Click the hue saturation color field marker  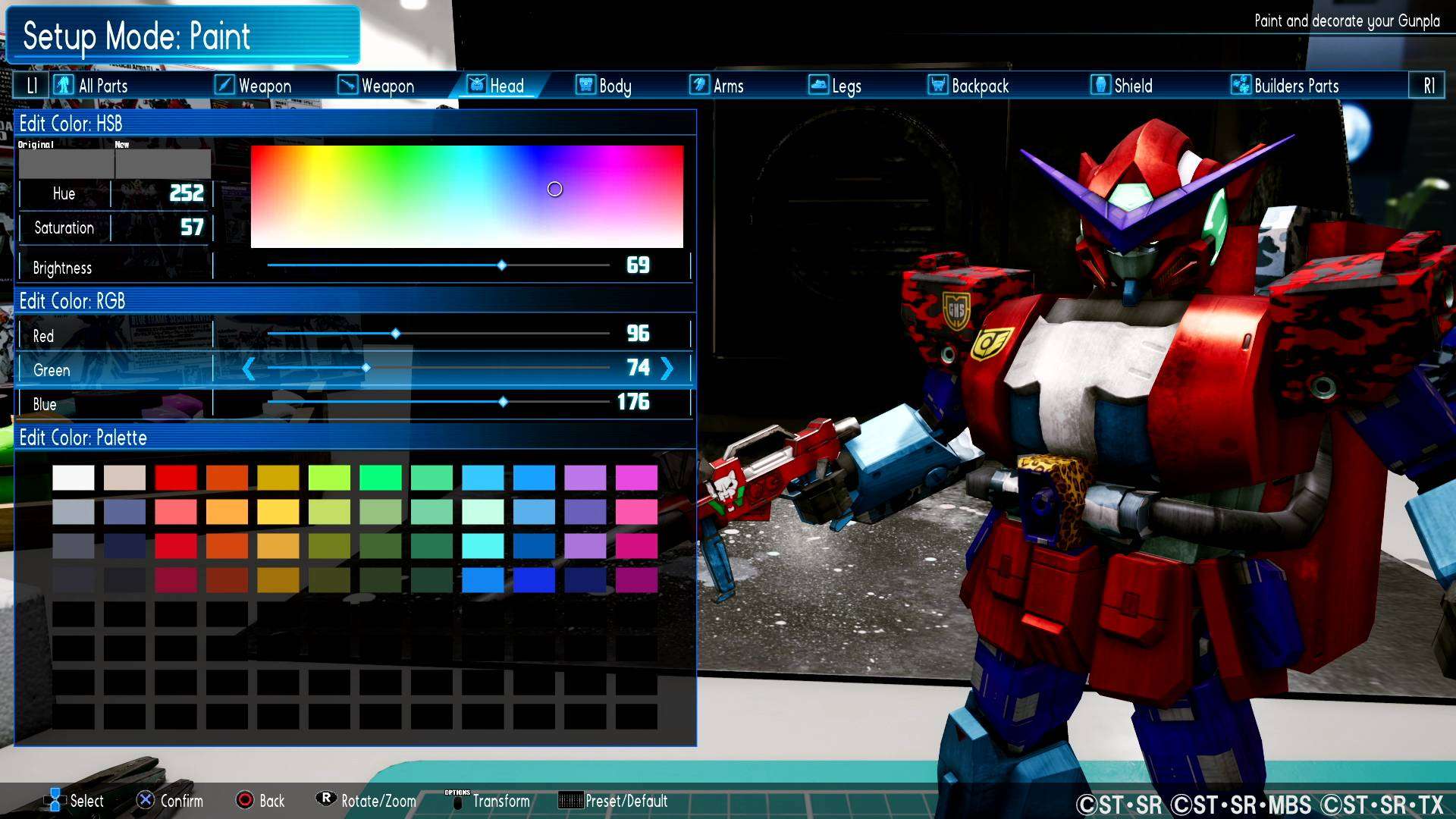555,189
